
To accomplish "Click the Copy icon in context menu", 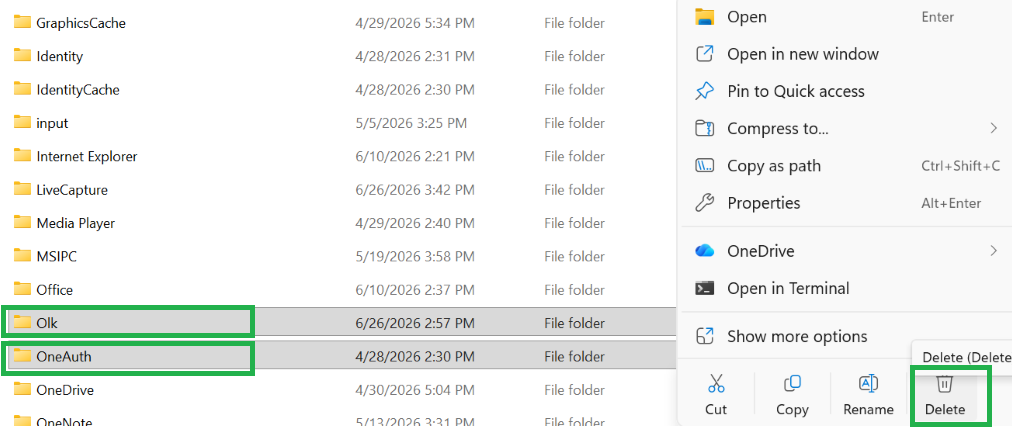I will pos(792,383).
